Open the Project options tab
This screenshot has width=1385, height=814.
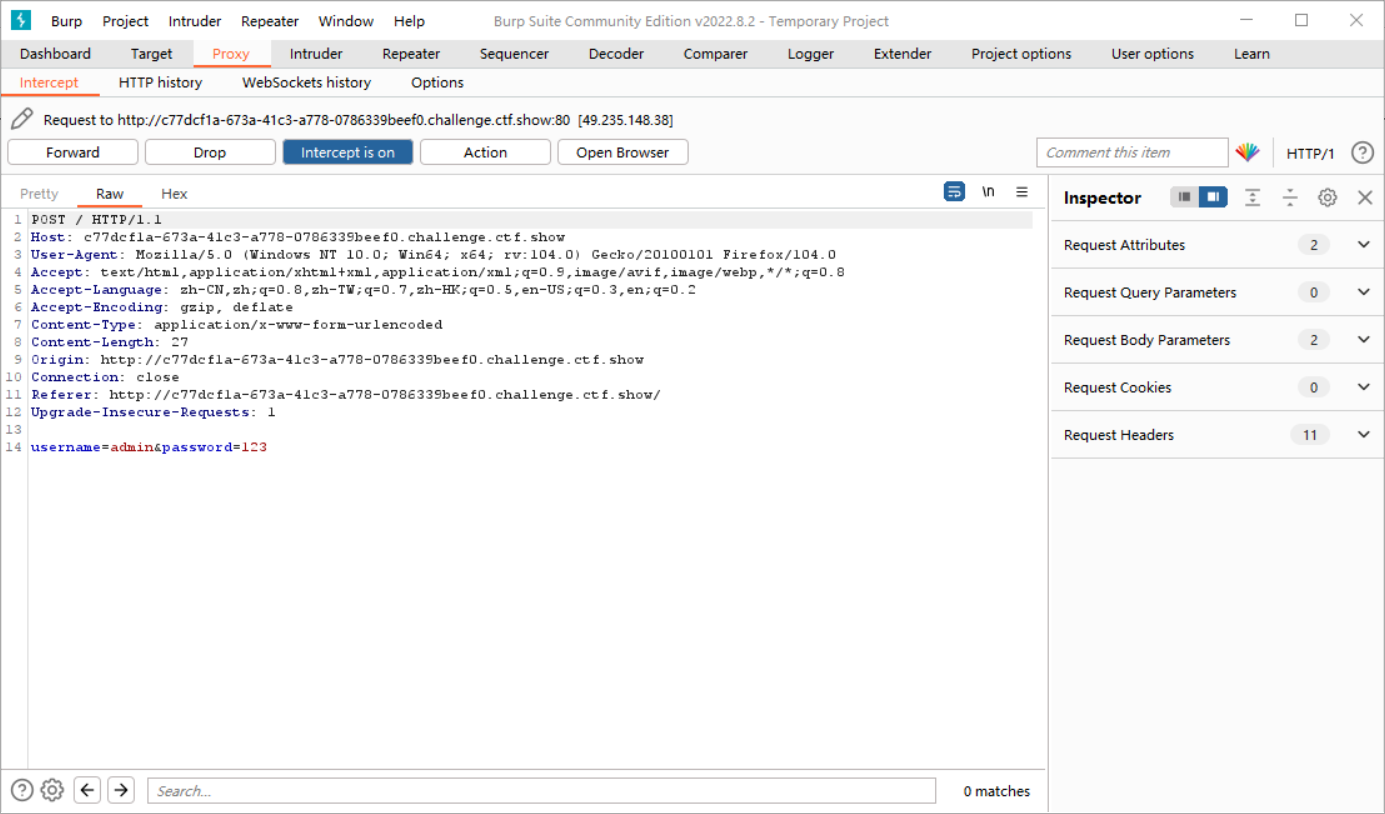click(x=1021, y=54)
